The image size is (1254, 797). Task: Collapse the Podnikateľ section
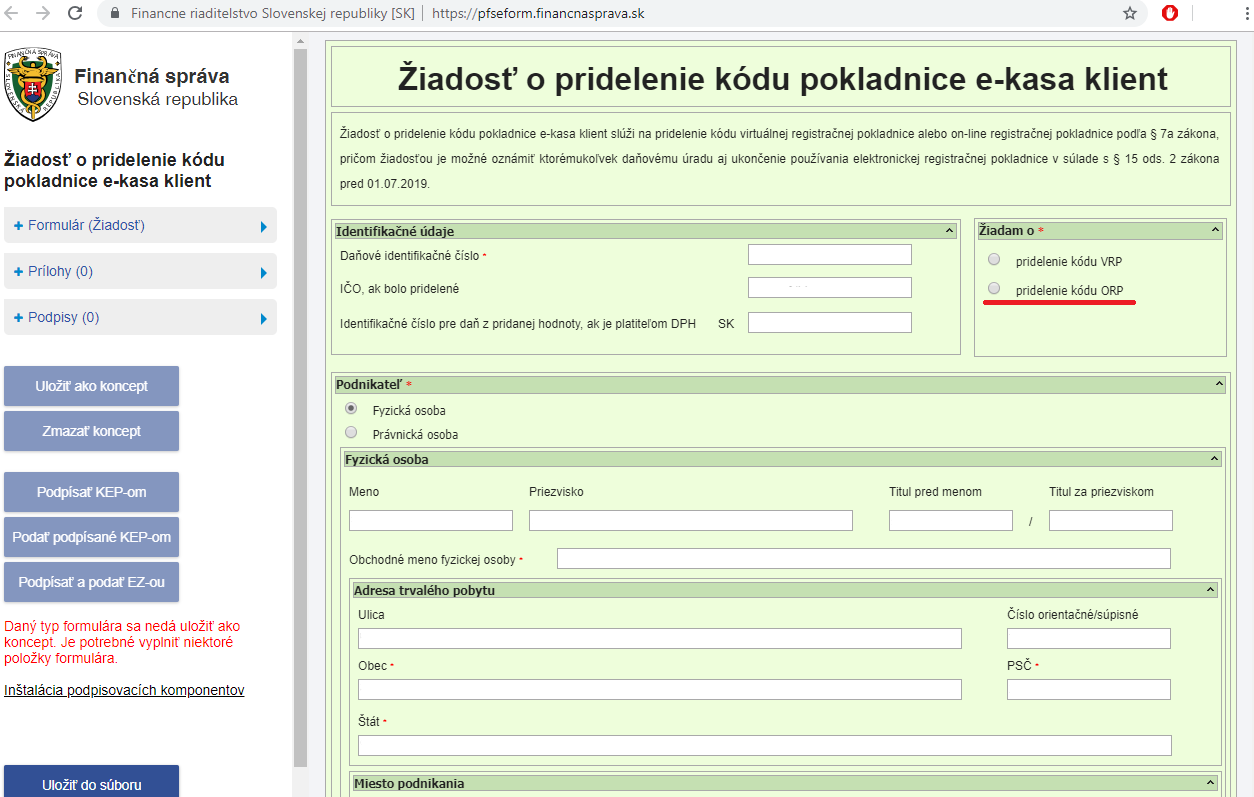click(x=1220, y=384)
